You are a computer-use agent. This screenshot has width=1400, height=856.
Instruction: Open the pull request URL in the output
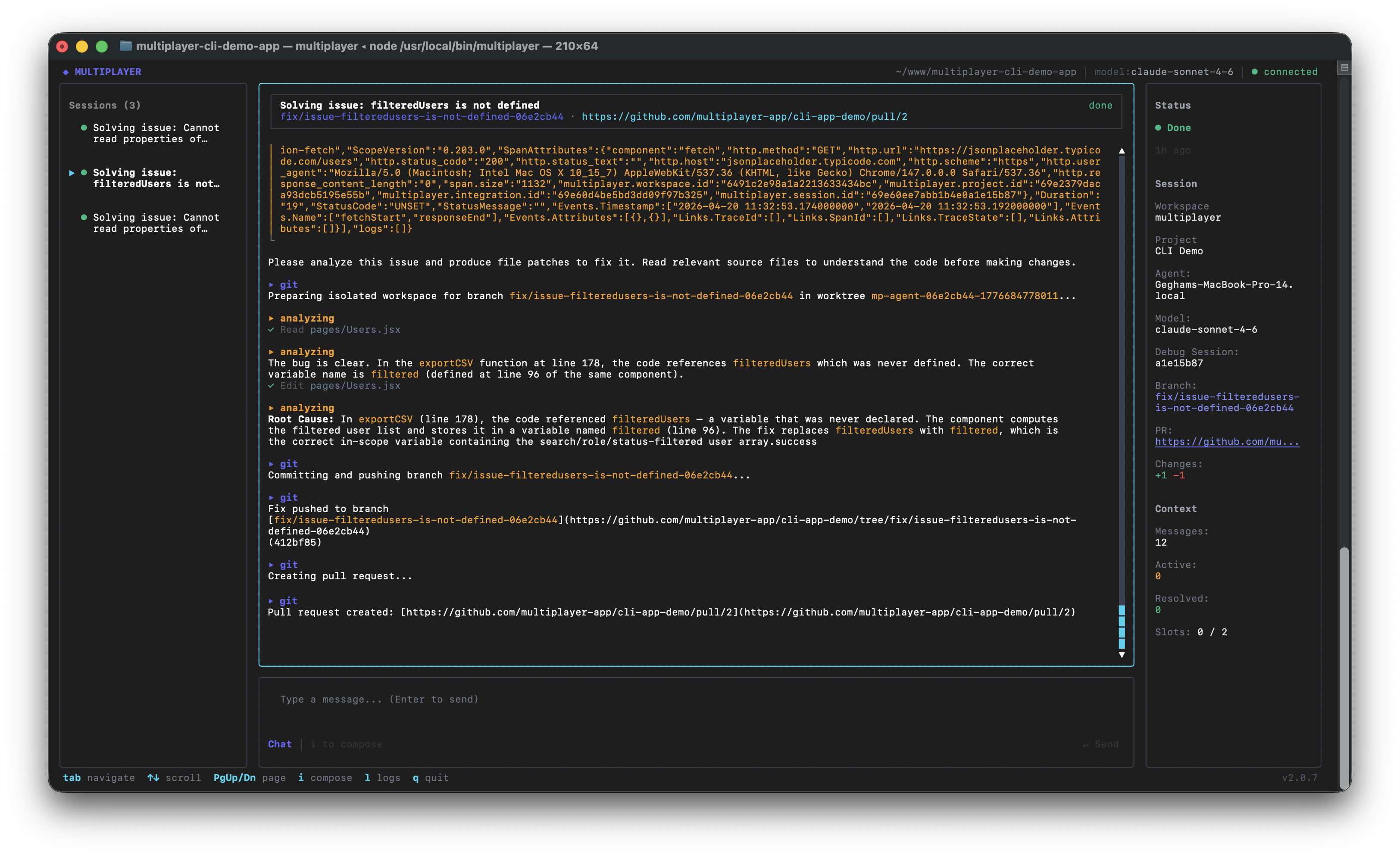tap(568, 612)
